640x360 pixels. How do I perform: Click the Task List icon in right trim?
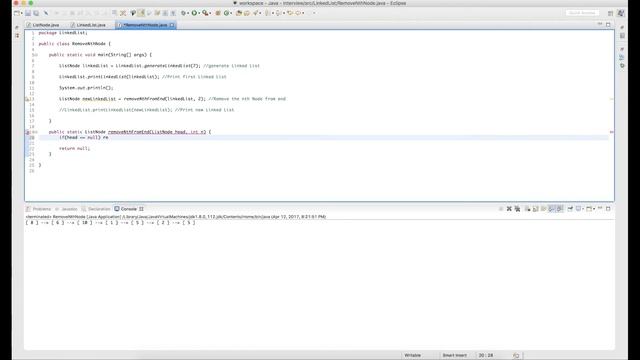[622, 36]
